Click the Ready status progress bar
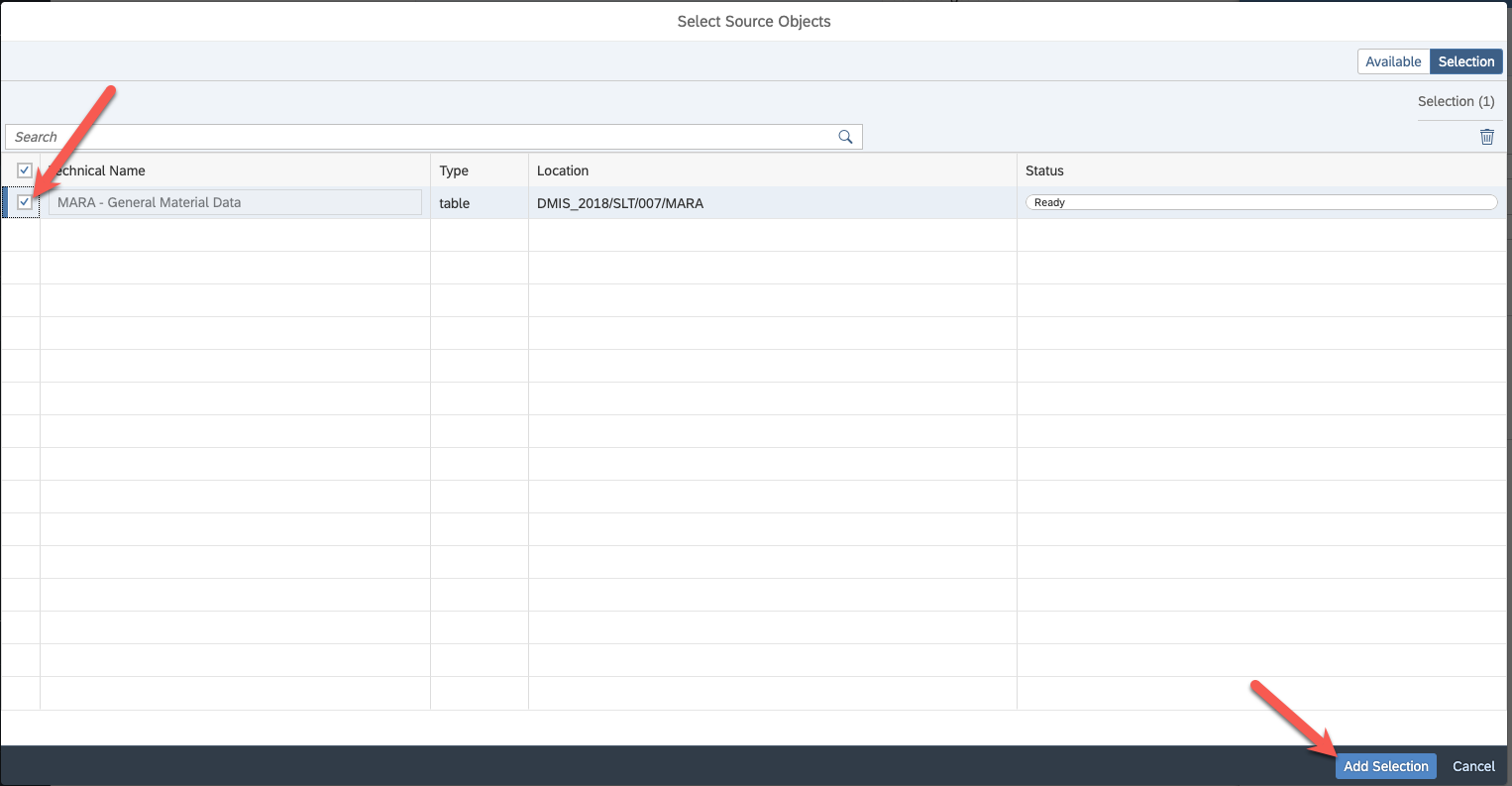1512x786 pixels. pyautogui.click(x=1260, y=202)
